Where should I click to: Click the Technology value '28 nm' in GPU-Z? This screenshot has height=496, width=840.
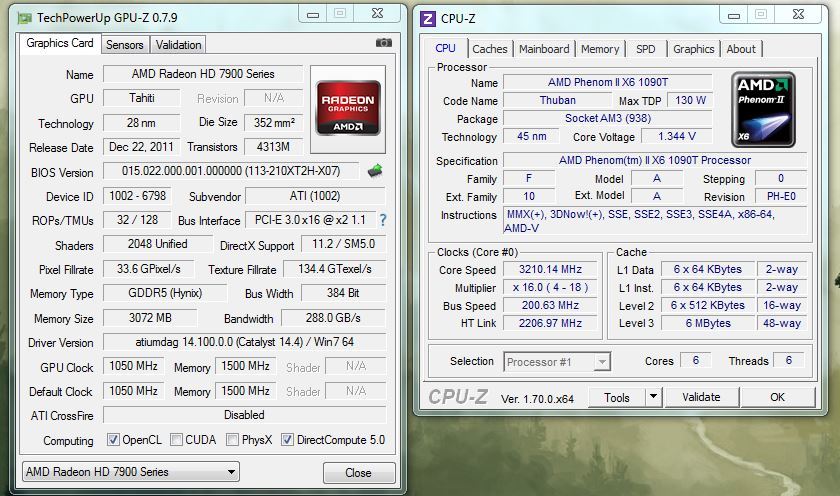[x=141, y=123]
